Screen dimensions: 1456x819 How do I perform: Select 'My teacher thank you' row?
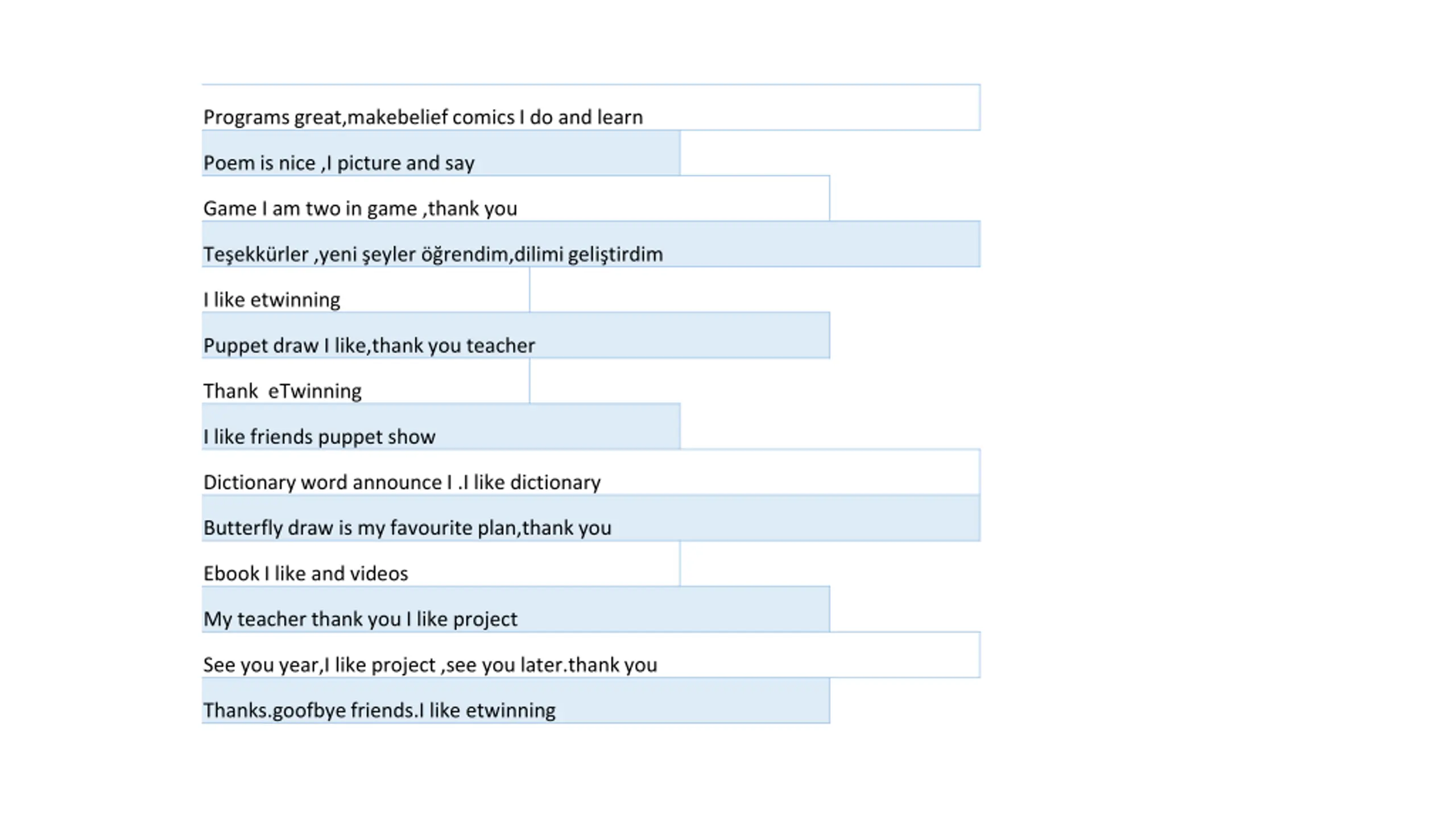(x=515, y=609)
